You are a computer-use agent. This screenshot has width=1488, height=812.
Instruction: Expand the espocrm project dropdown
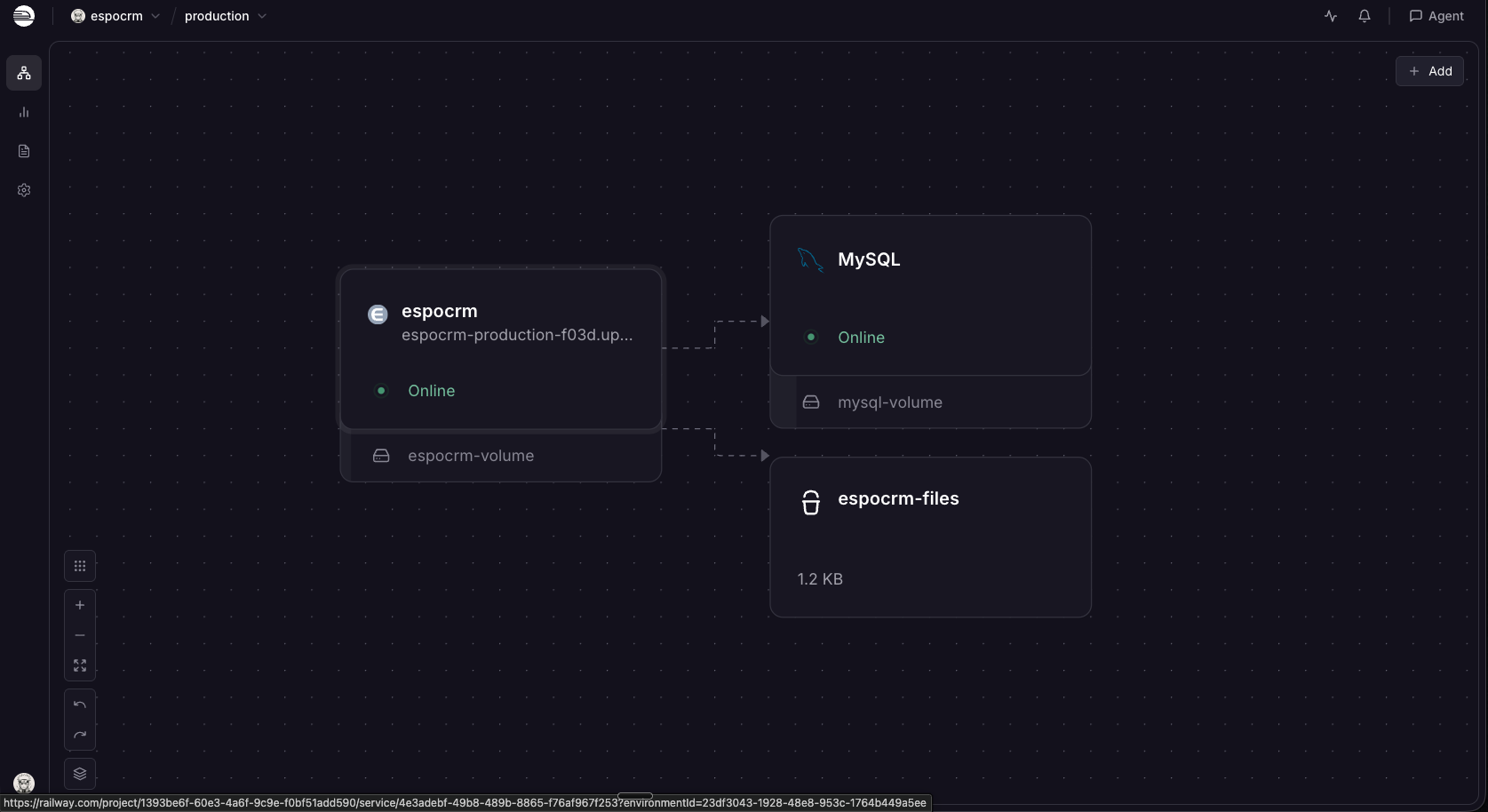(155, 16)
